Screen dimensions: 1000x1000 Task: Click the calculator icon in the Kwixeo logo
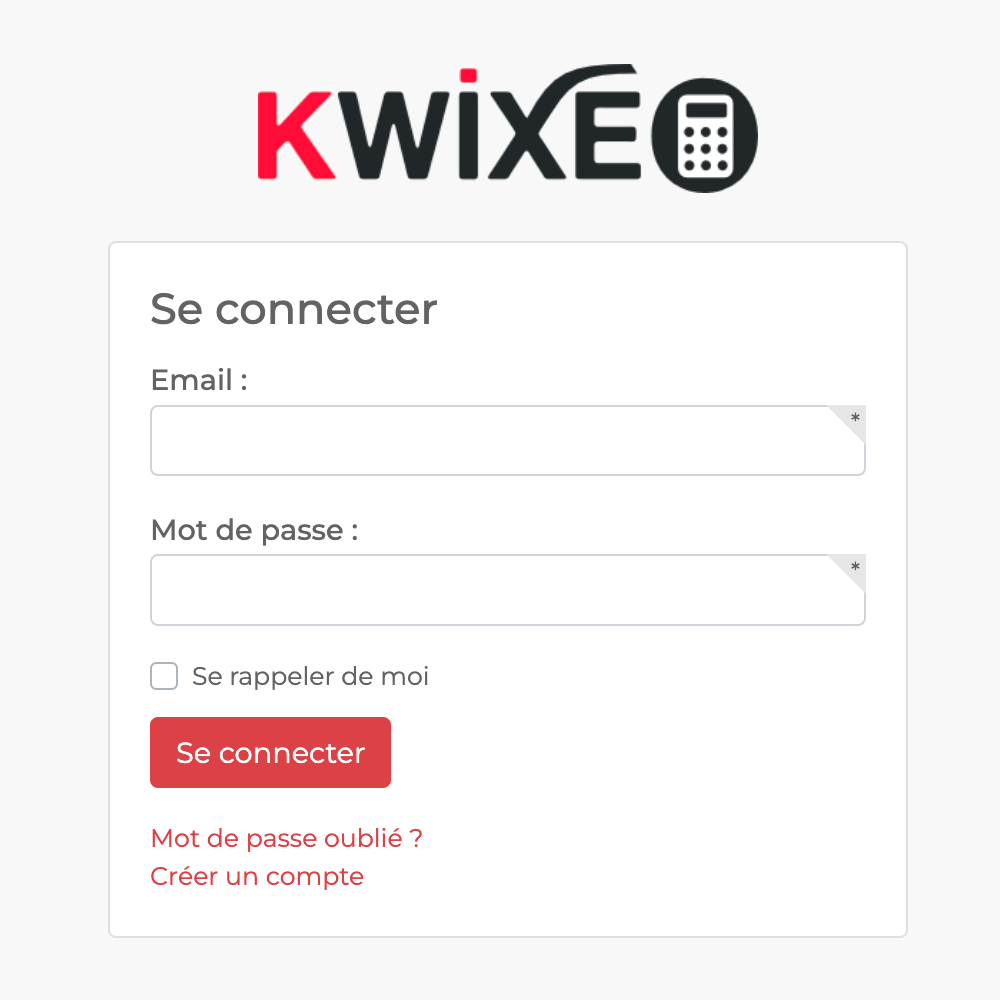click(705, 135)
